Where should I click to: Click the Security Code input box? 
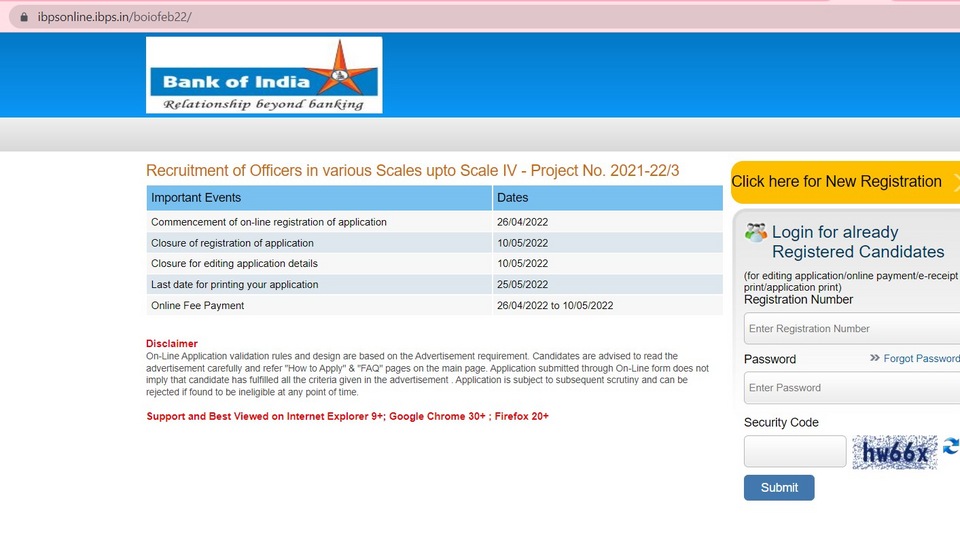click(x=795, y=451)
